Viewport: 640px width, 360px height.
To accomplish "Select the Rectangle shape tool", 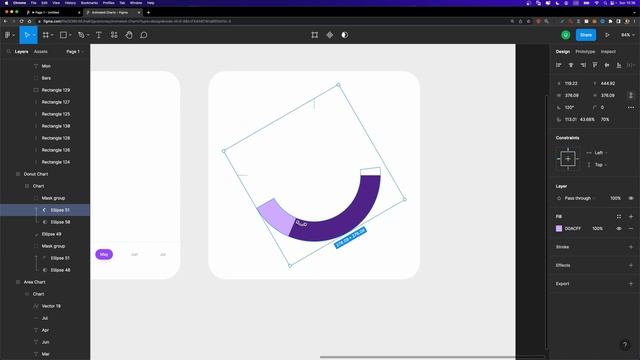I will pyautogui.click(x=63, y=35).
